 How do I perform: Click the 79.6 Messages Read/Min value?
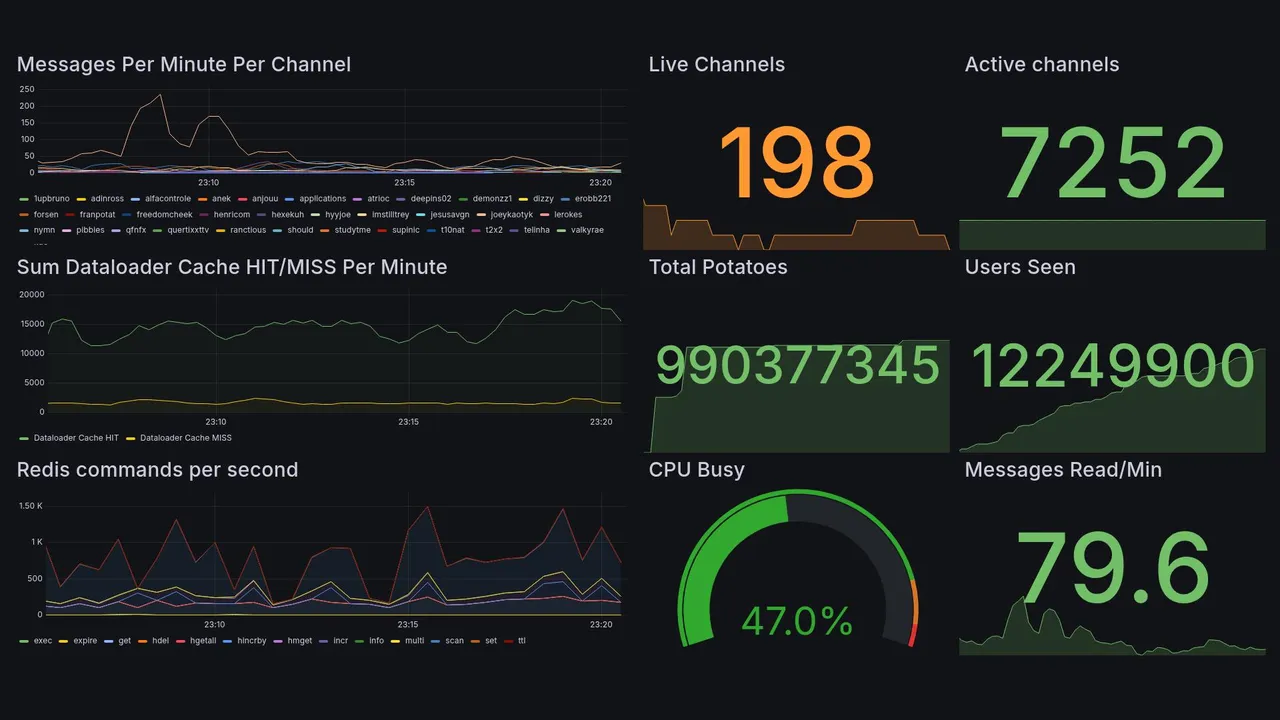click(1113, 567)
